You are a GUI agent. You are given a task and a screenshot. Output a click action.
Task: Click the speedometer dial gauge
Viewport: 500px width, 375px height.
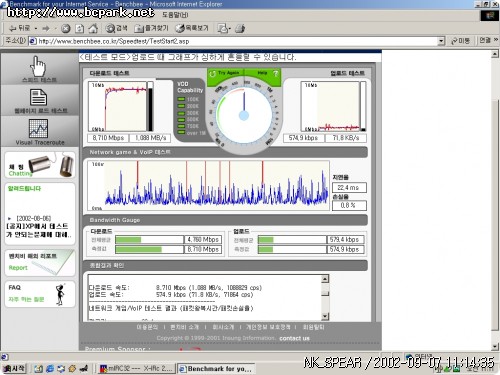point(244,115)
